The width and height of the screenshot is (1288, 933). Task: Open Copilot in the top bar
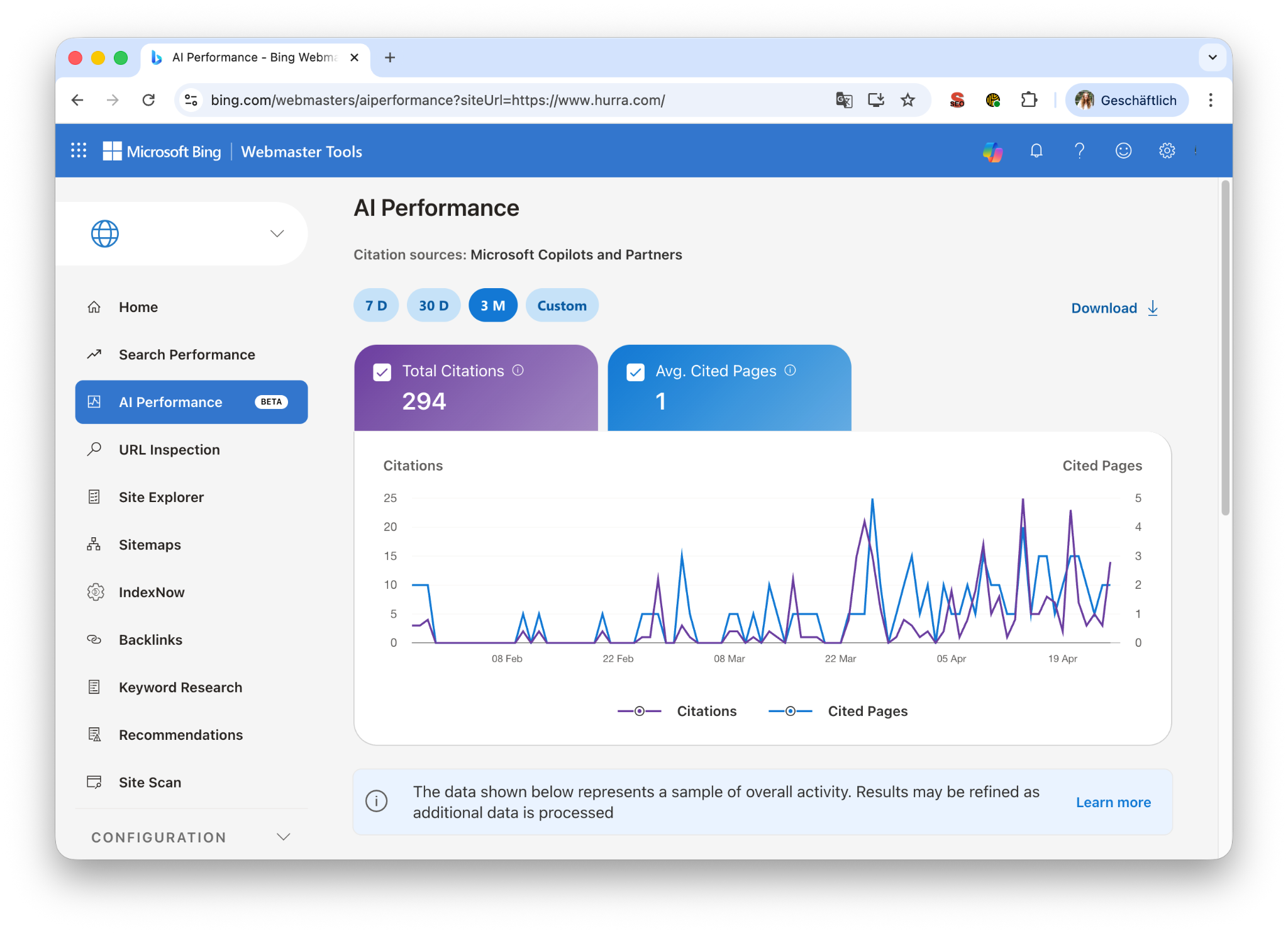[x=992, y=151]
